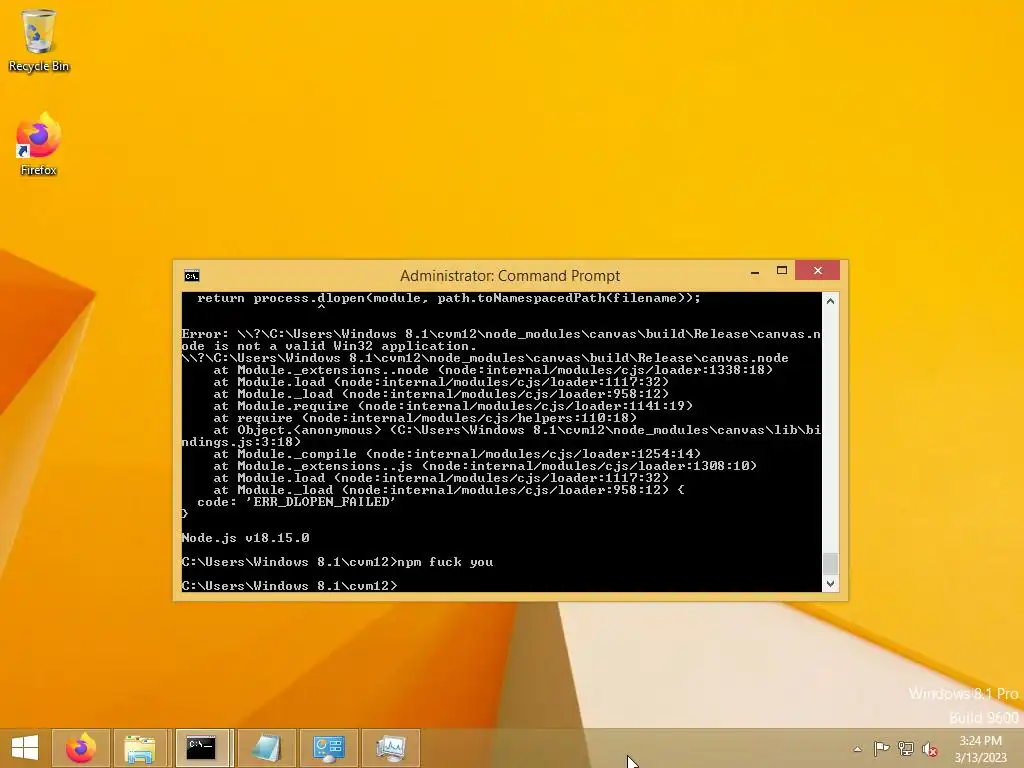Click the Command Prompt title bar system icon
The image size is (1024, 768).
tap(191, 276)
